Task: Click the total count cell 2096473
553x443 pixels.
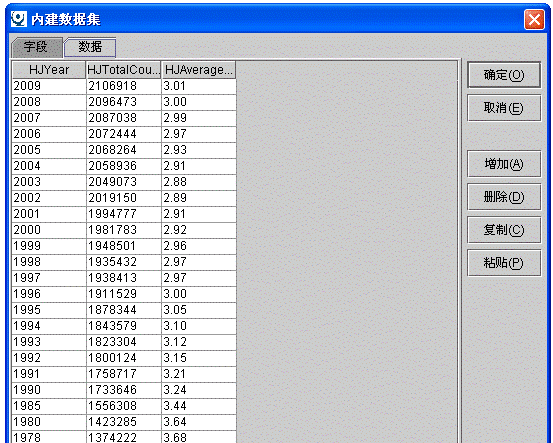Action: (x=124, y=102)
